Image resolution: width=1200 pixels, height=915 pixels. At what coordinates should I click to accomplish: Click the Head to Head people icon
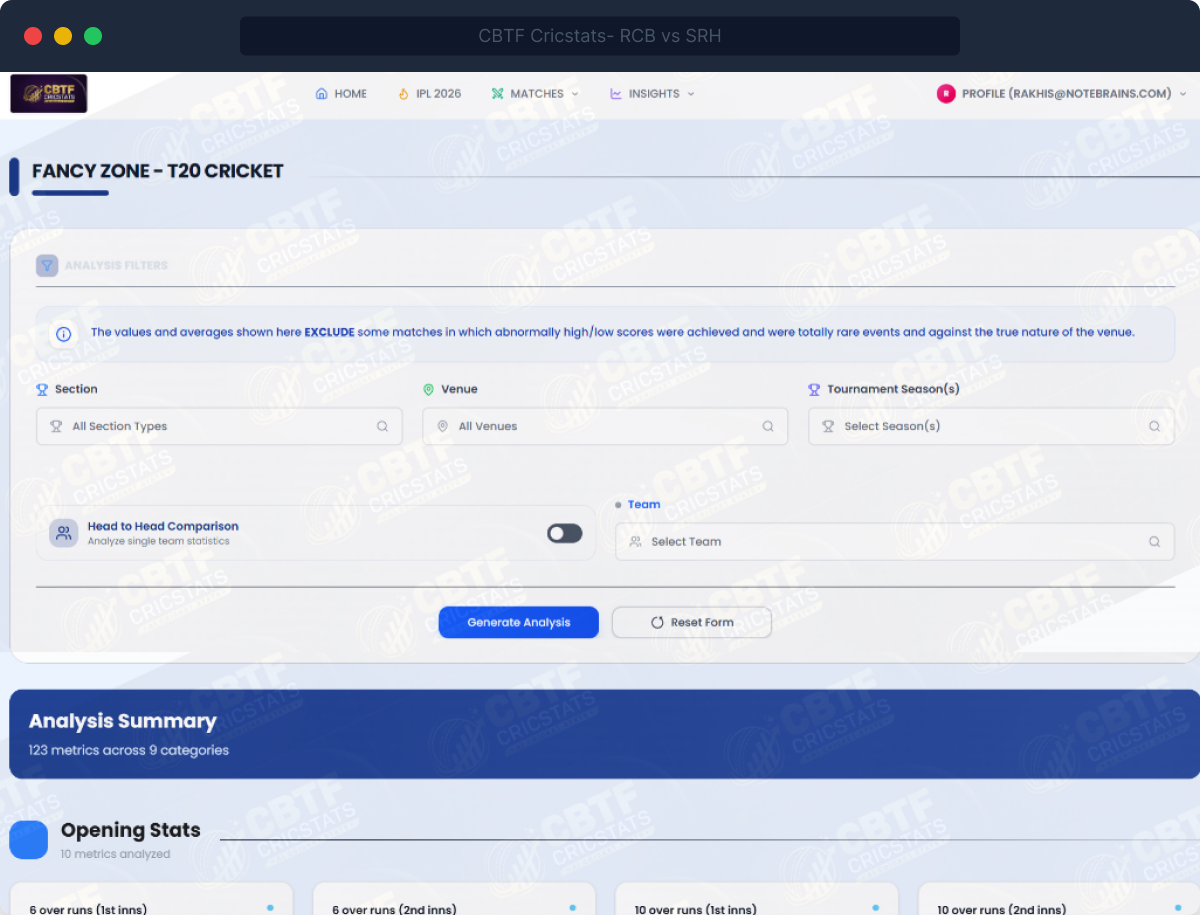(64, 533)
